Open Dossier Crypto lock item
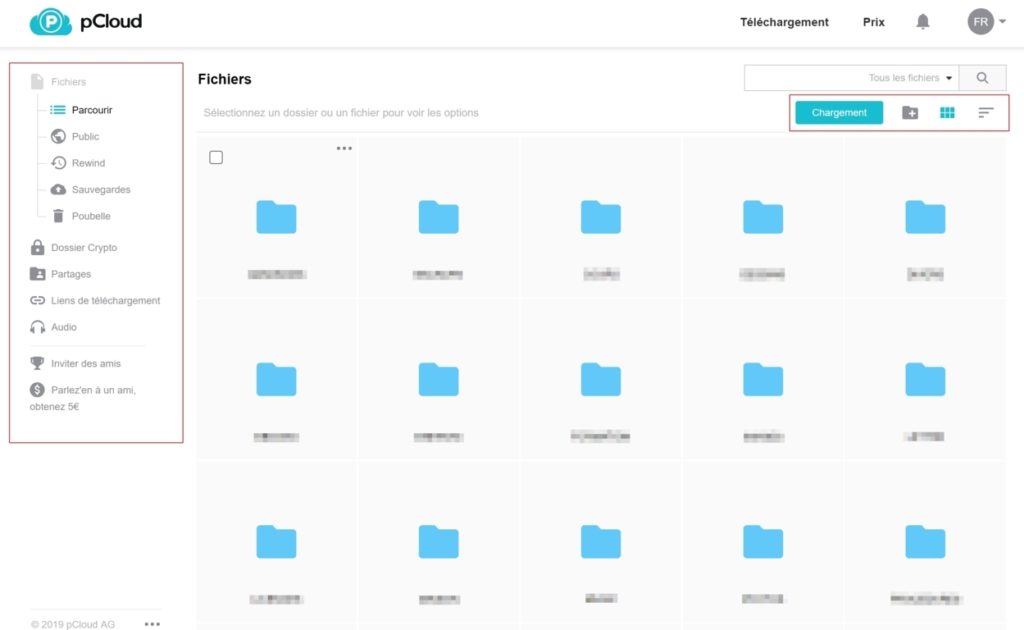This screenshot has width=1024, height=630. point(84,248)
